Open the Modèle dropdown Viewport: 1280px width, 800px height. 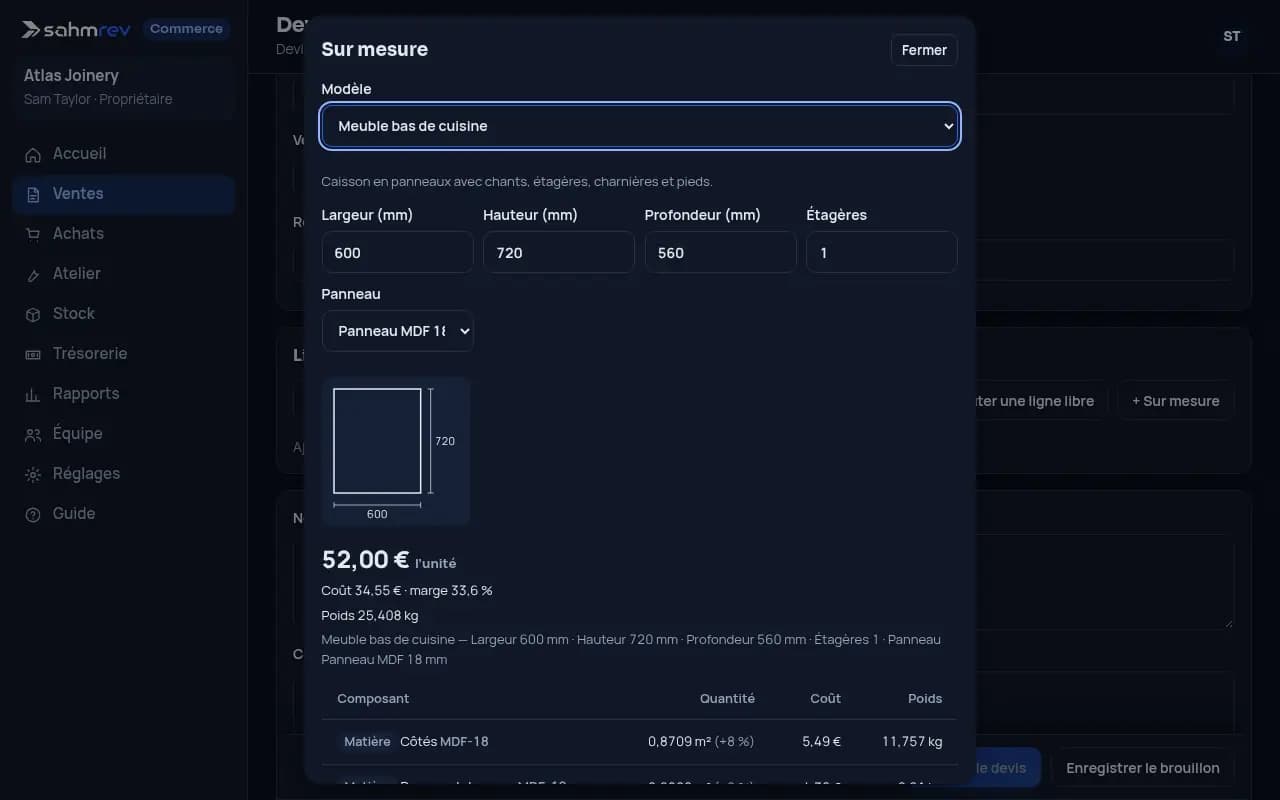coord(640,126)
